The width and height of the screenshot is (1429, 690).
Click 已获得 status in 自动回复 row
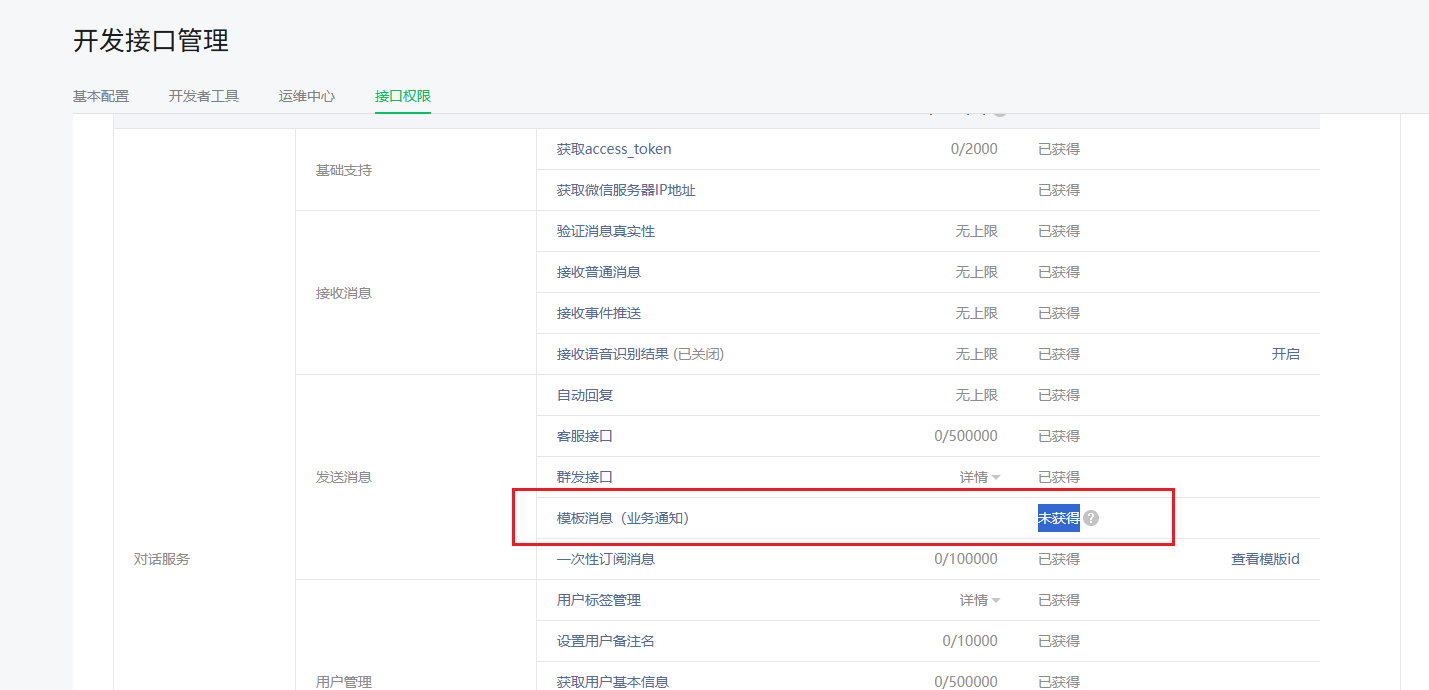[x=1059, y=395]
